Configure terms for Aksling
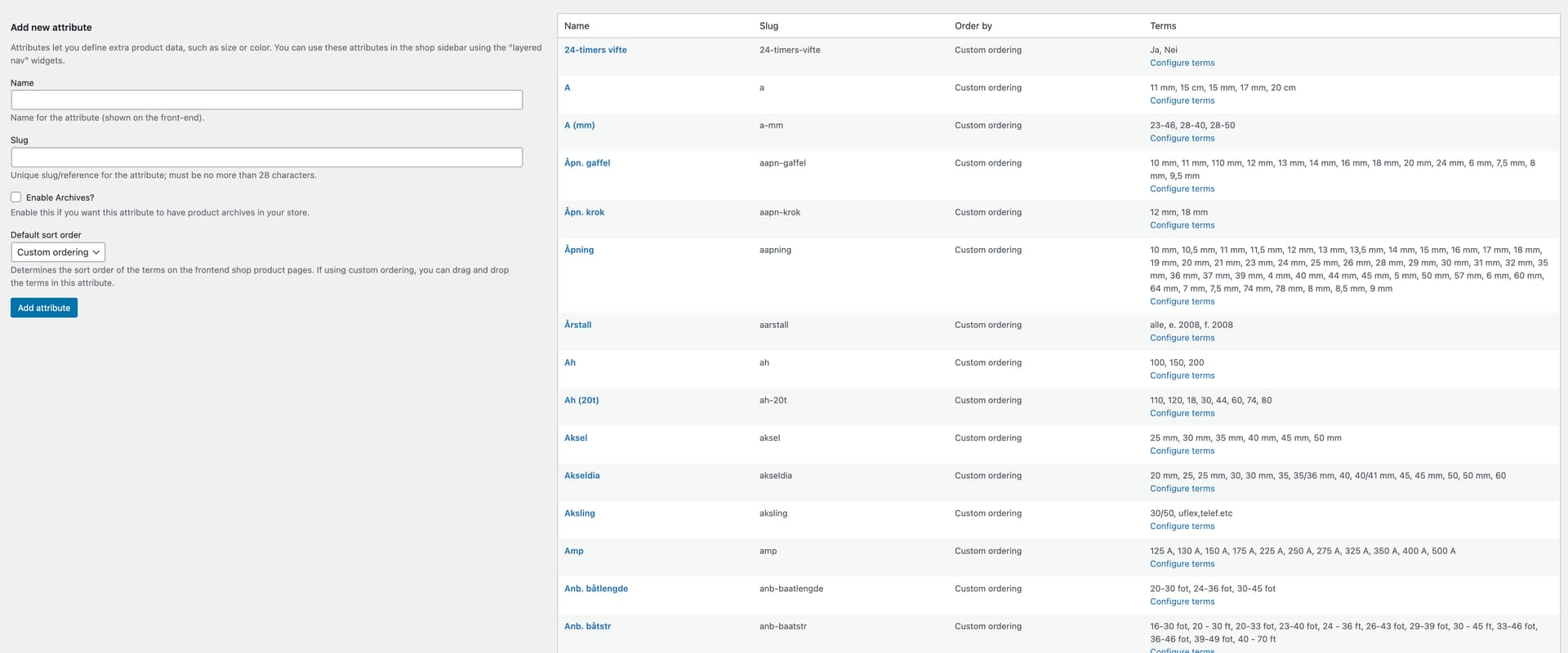This screenshot has width=1568, height=653. click(x=1182, y=526)
